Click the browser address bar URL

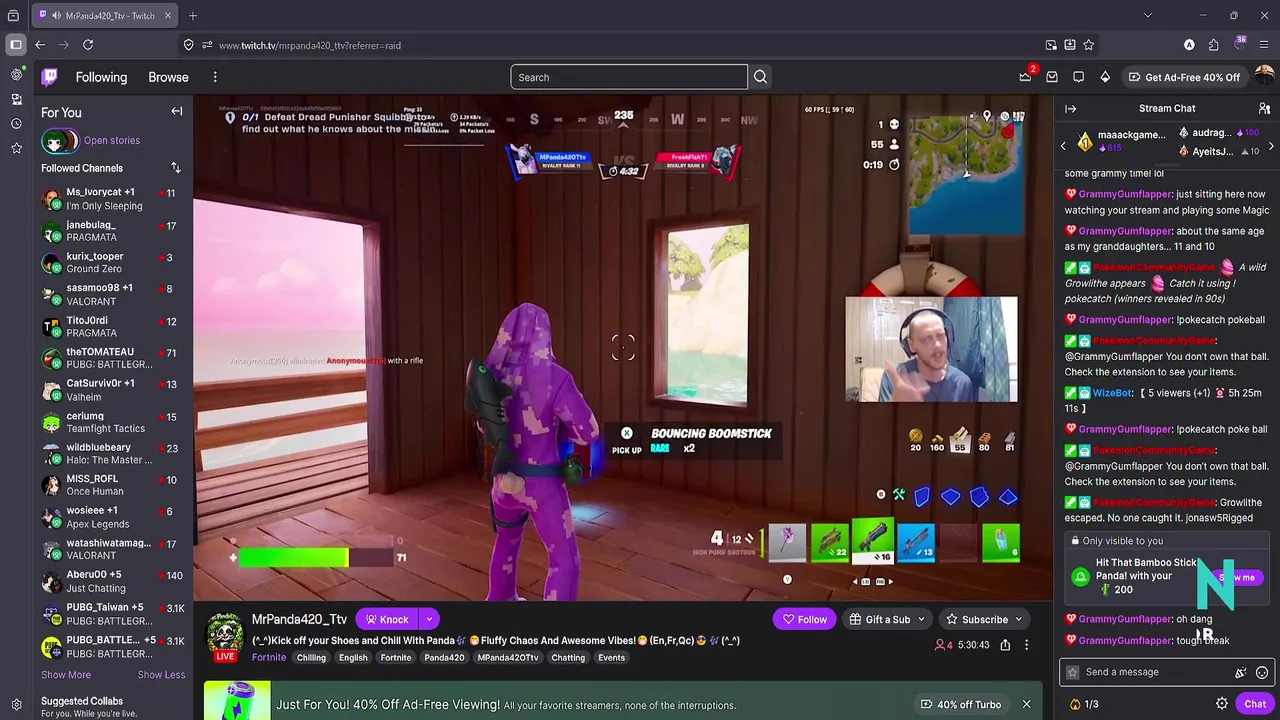[x=309, y=45]
